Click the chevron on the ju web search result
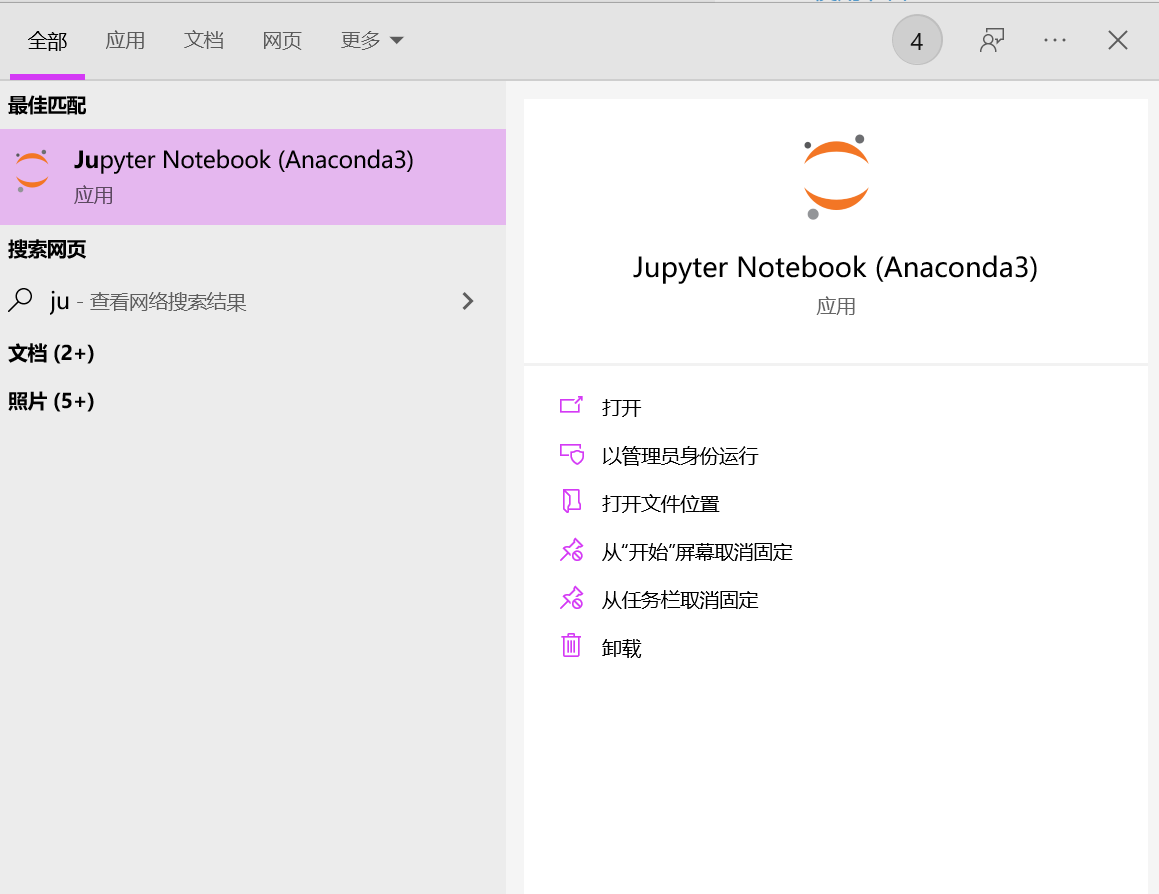Viewport: 1159px width, 894px height. pyautogui.click(x=467, y=301)
